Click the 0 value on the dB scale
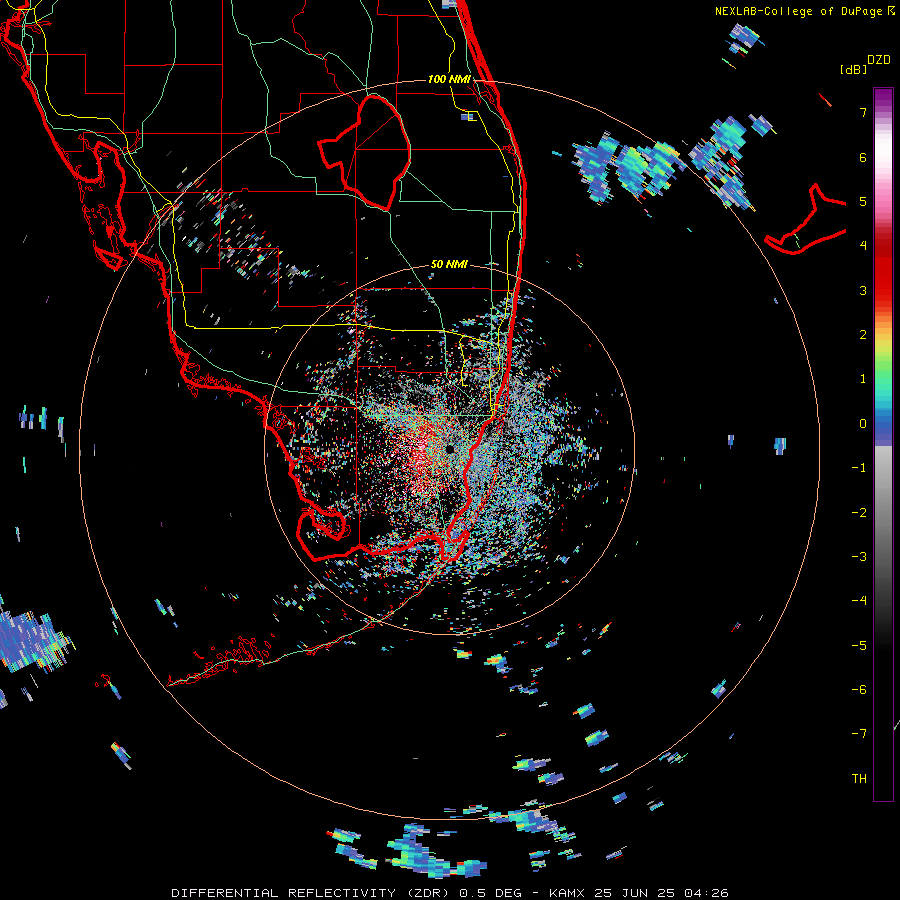900x900 pixels. 863,424
